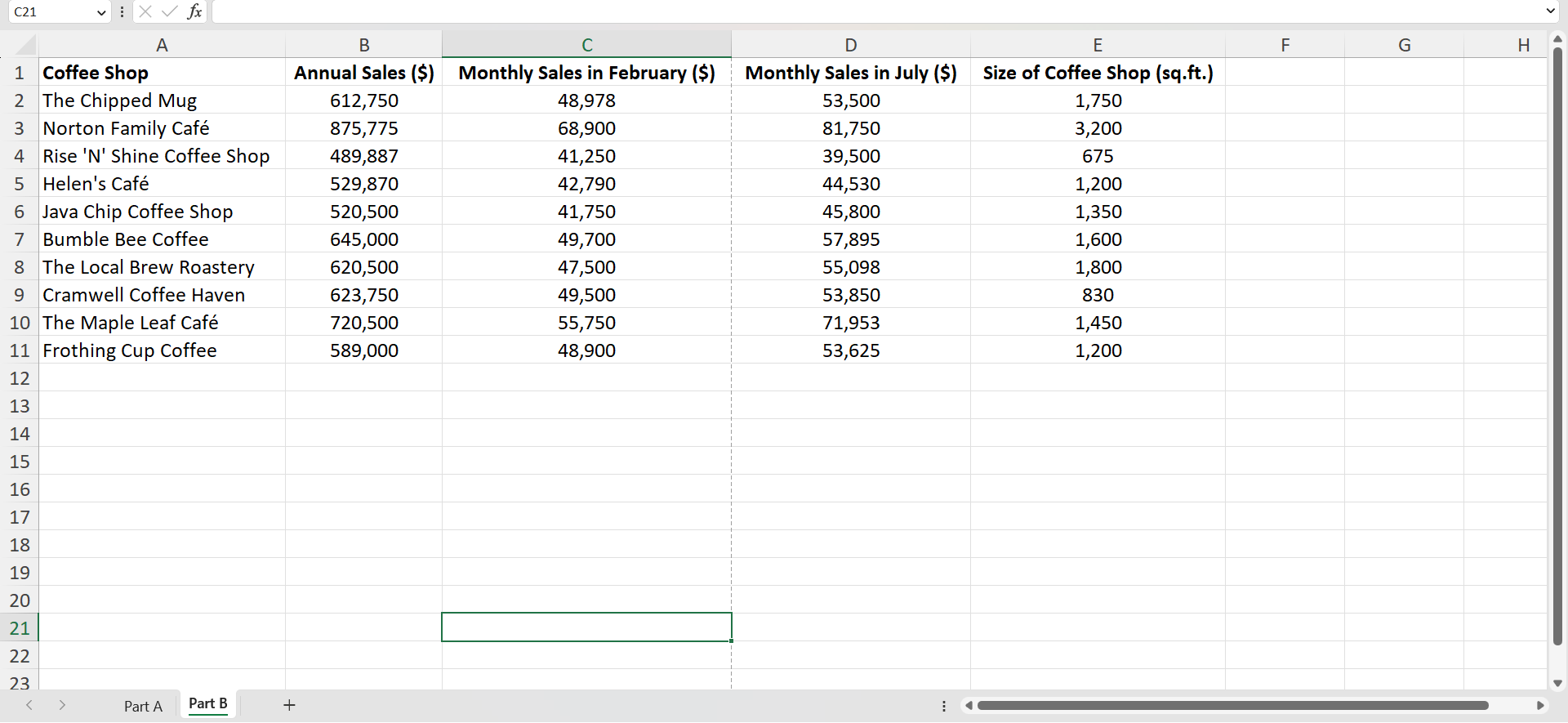1568x723 pixels.
Task: Click inside the formula bar input
Action: click(x=878, y=11)
